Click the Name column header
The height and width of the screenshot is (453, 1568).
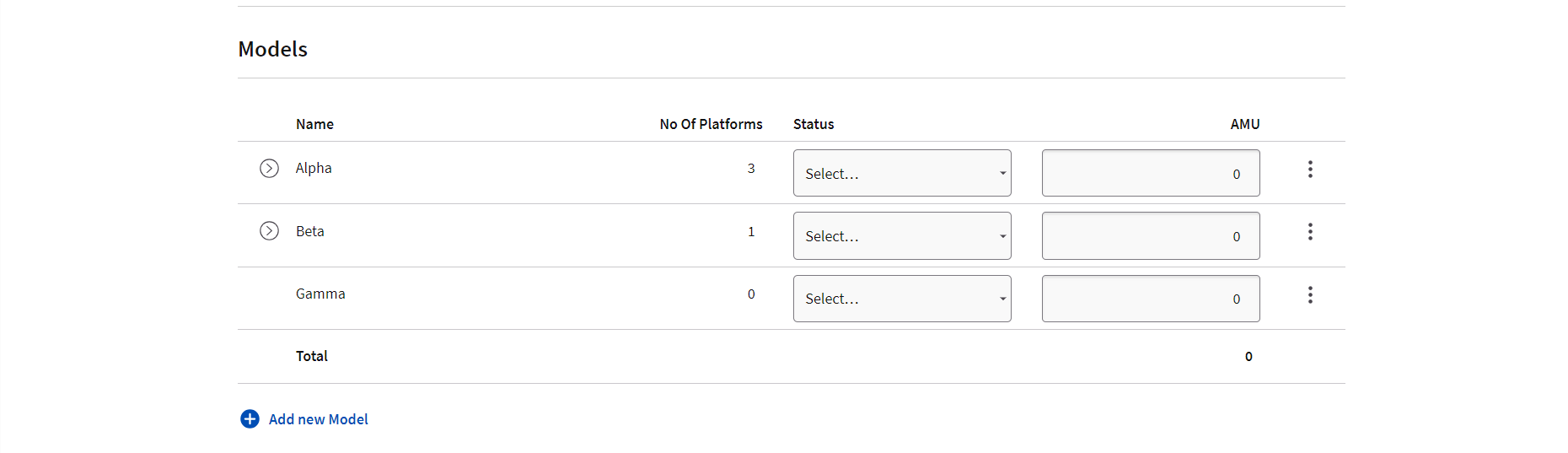pos(314,124)
